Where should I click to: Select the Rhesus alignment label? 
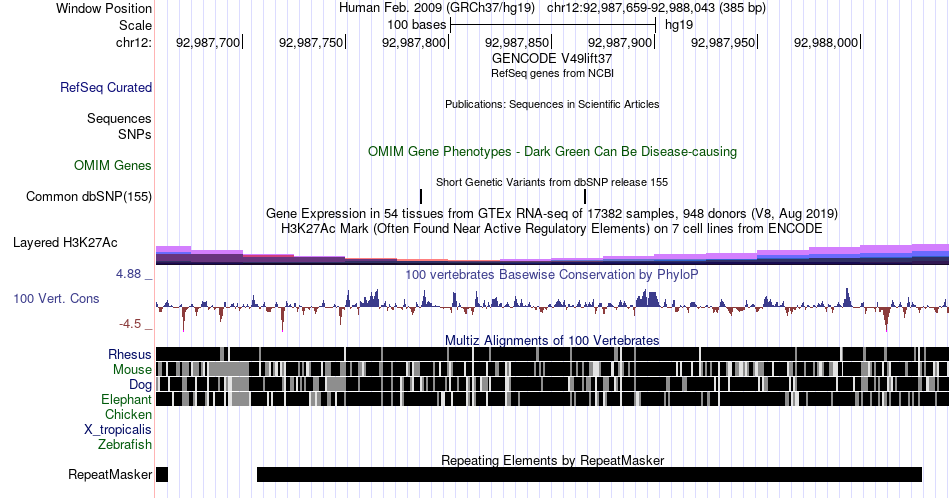coord(130,354)
